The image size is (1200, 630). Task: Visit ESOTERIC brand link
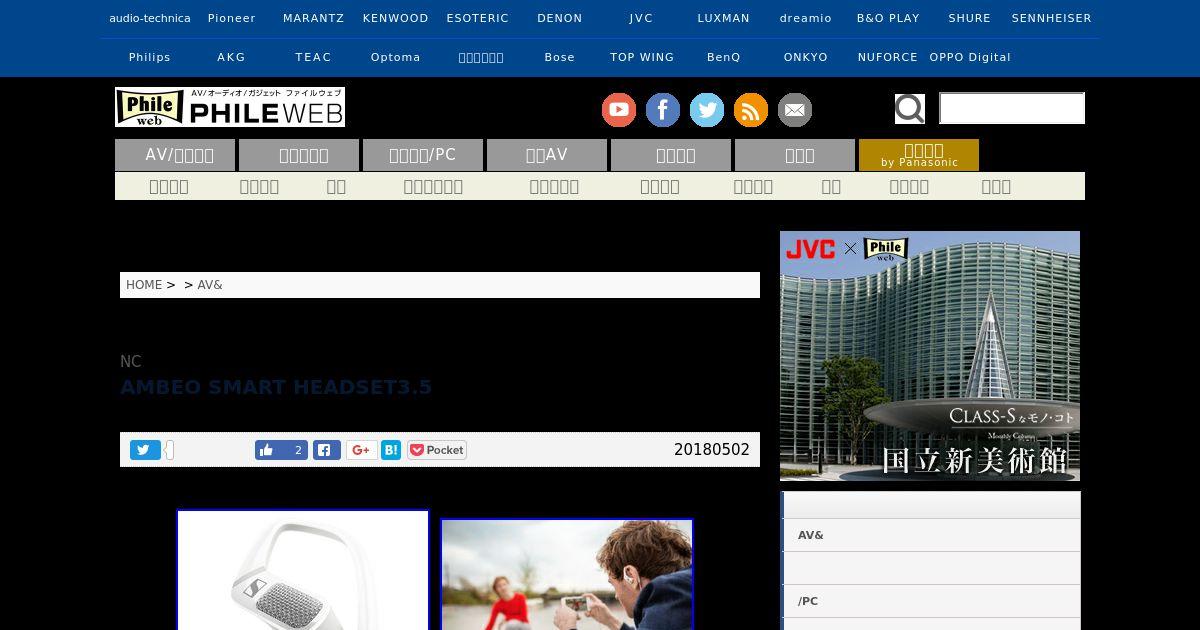[478, 18]
